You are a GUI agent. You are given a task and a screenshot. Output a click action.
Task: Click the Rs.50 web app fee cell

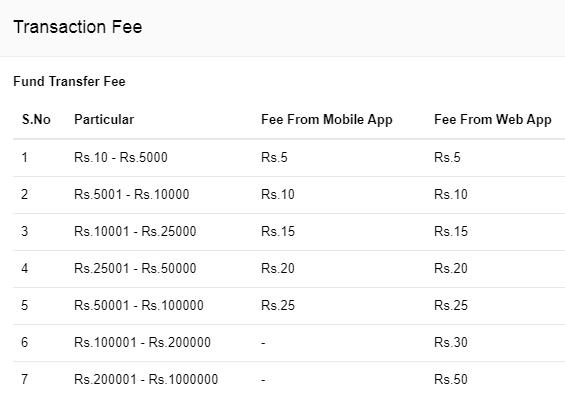click(451, 379)
